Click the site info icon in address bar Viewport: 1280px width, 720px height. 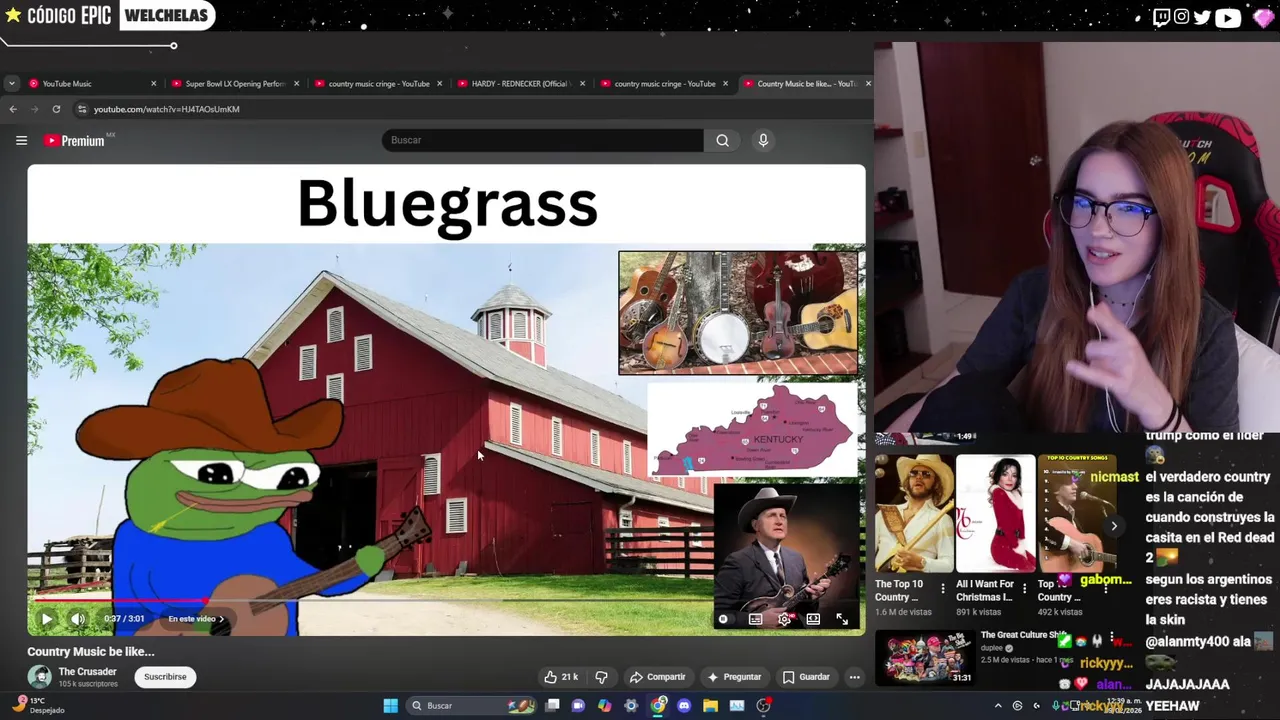coord(83,109)
